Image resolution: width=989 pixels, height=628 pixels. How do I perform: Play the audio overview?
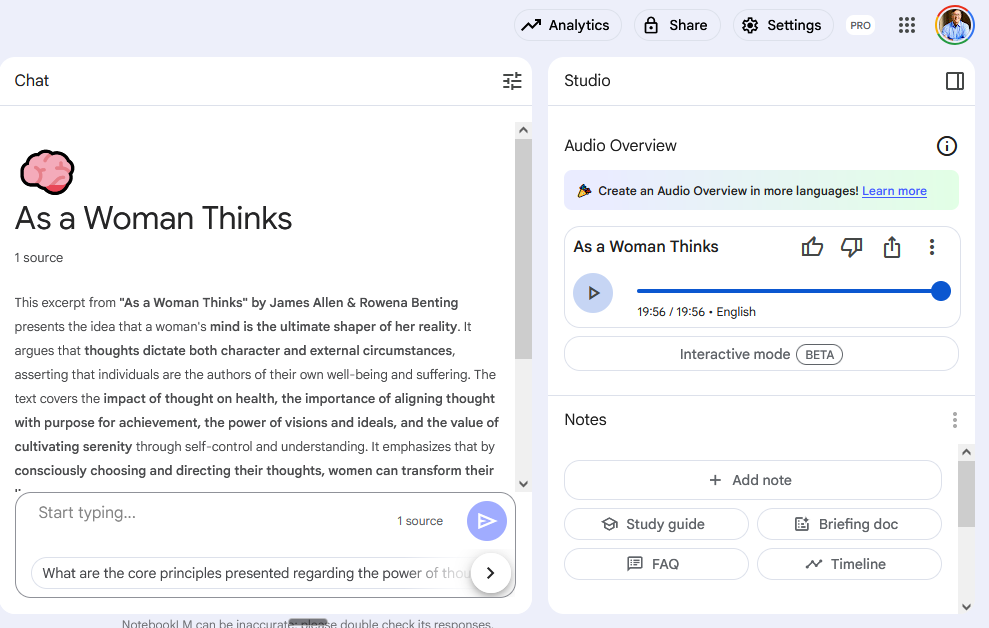(593, 293)
